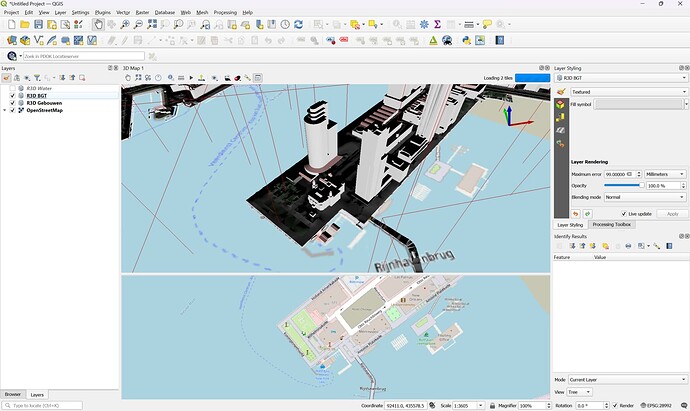The height and width of the screenshot is (411, 690).
Task: Open the Open Project folder icon
Action: click(25, 24)
